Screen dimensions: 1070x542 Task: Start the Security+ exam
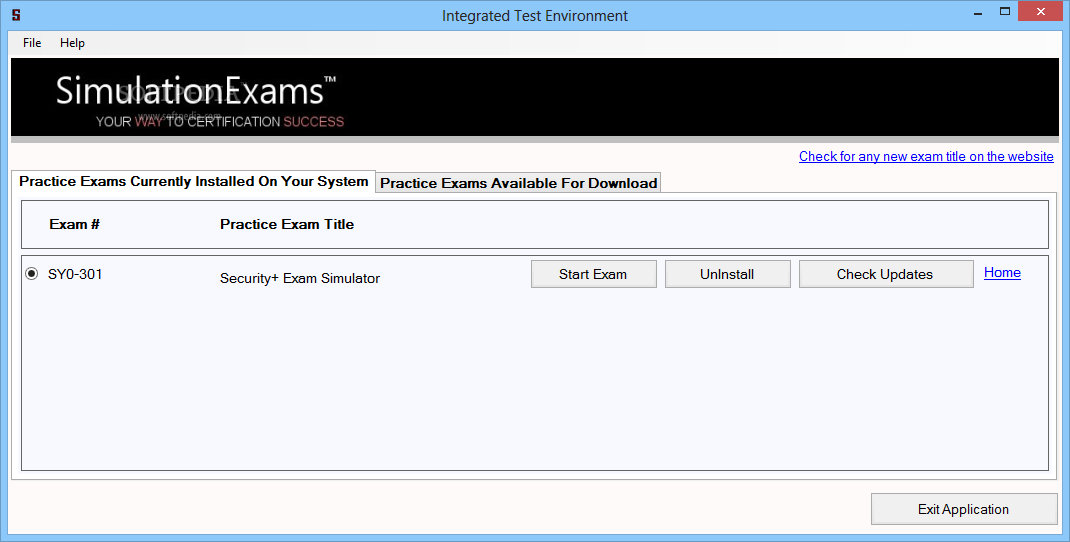594,274
